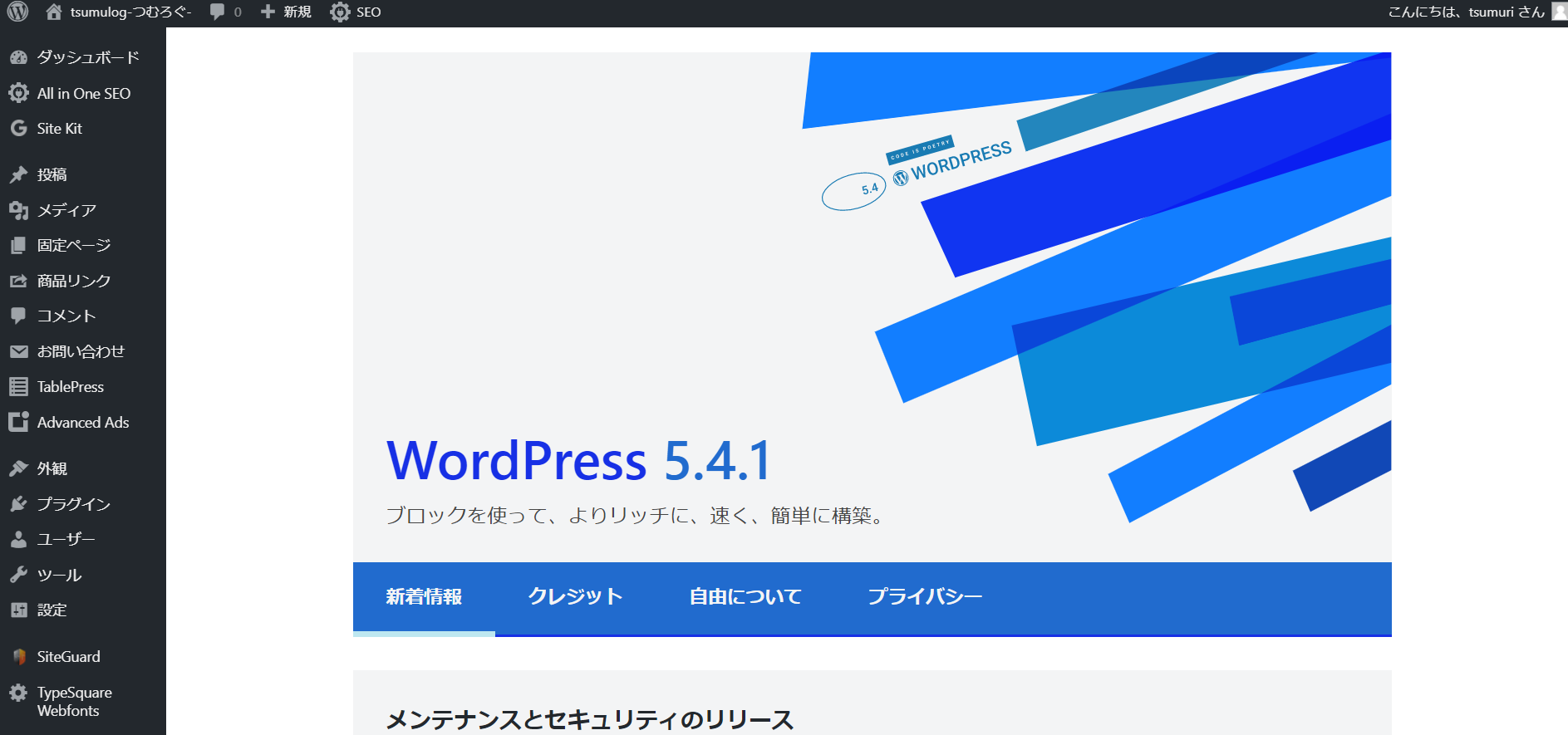Open the コメント menu label
Screen dimensions: 1568x735
[x=66, y=316]
